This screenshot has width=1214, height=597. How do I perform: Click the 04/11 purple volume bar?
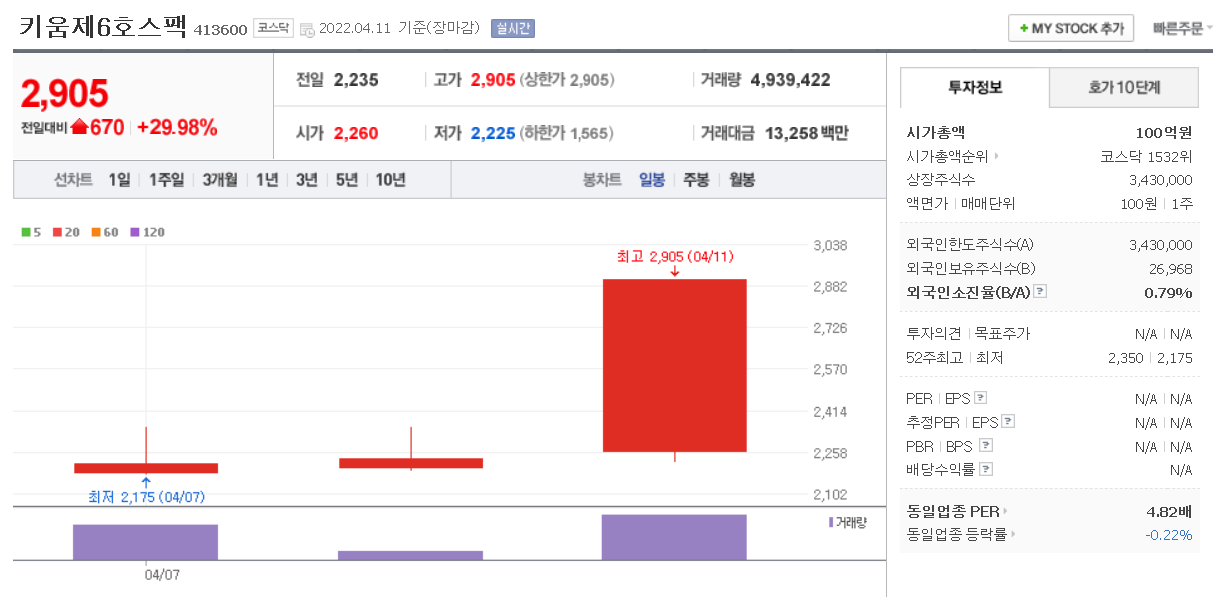point(674,537)
